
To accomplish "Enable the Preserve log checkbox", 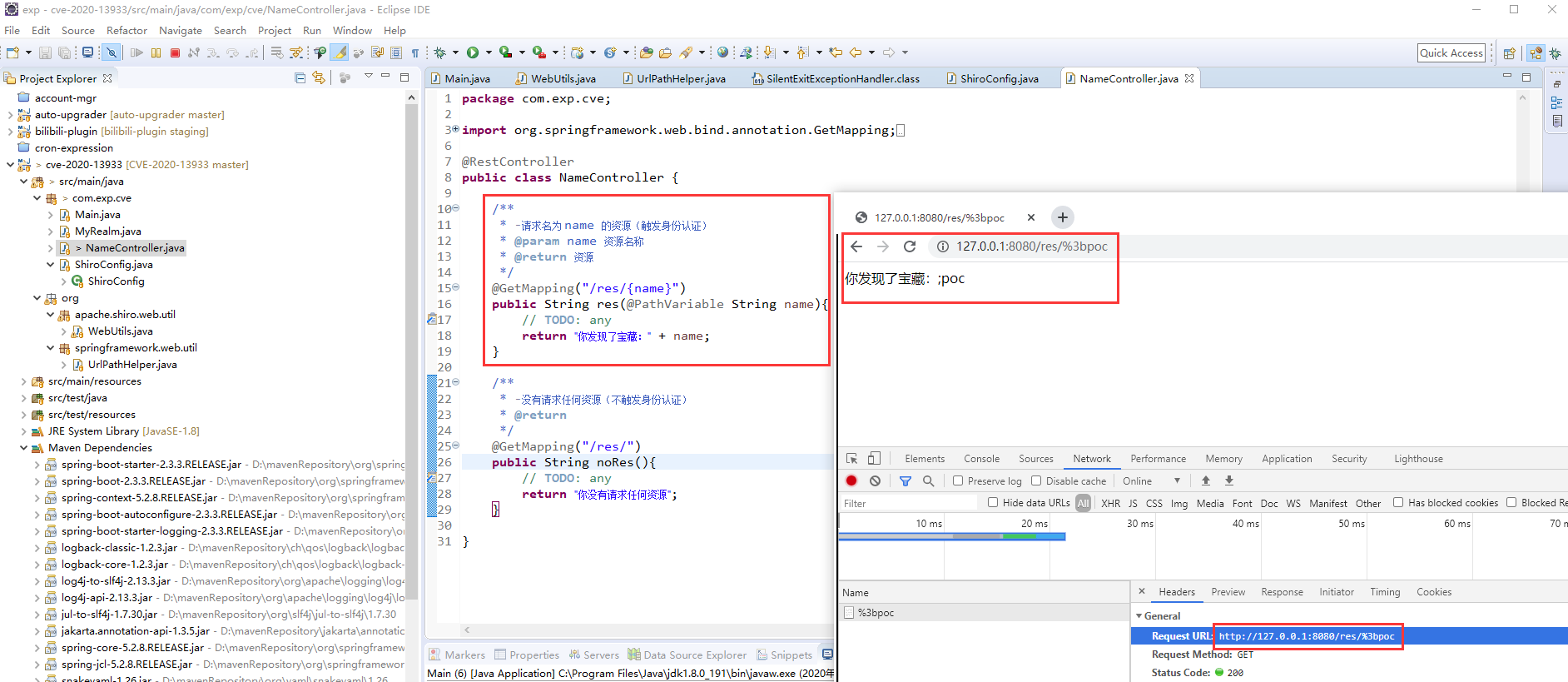I will [958, 481].
